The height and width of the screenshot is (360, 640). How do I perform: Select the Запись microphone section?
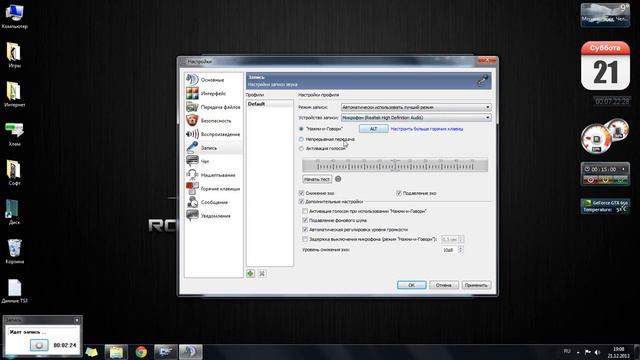point(213,148)
